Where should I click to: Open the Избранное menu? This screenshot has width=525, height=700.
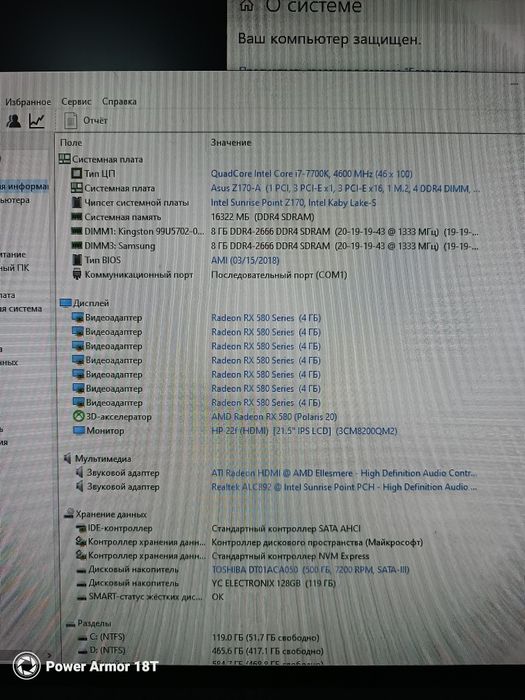coord(28,102)
